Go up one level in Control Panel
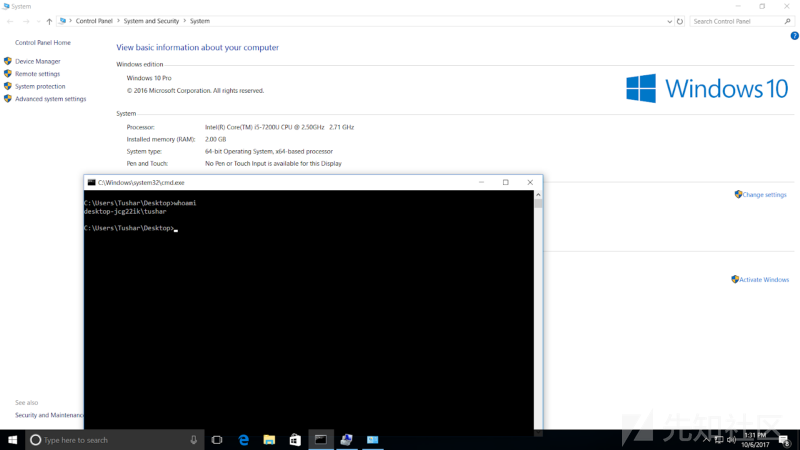The image size is (800, 450). (49, 21)
